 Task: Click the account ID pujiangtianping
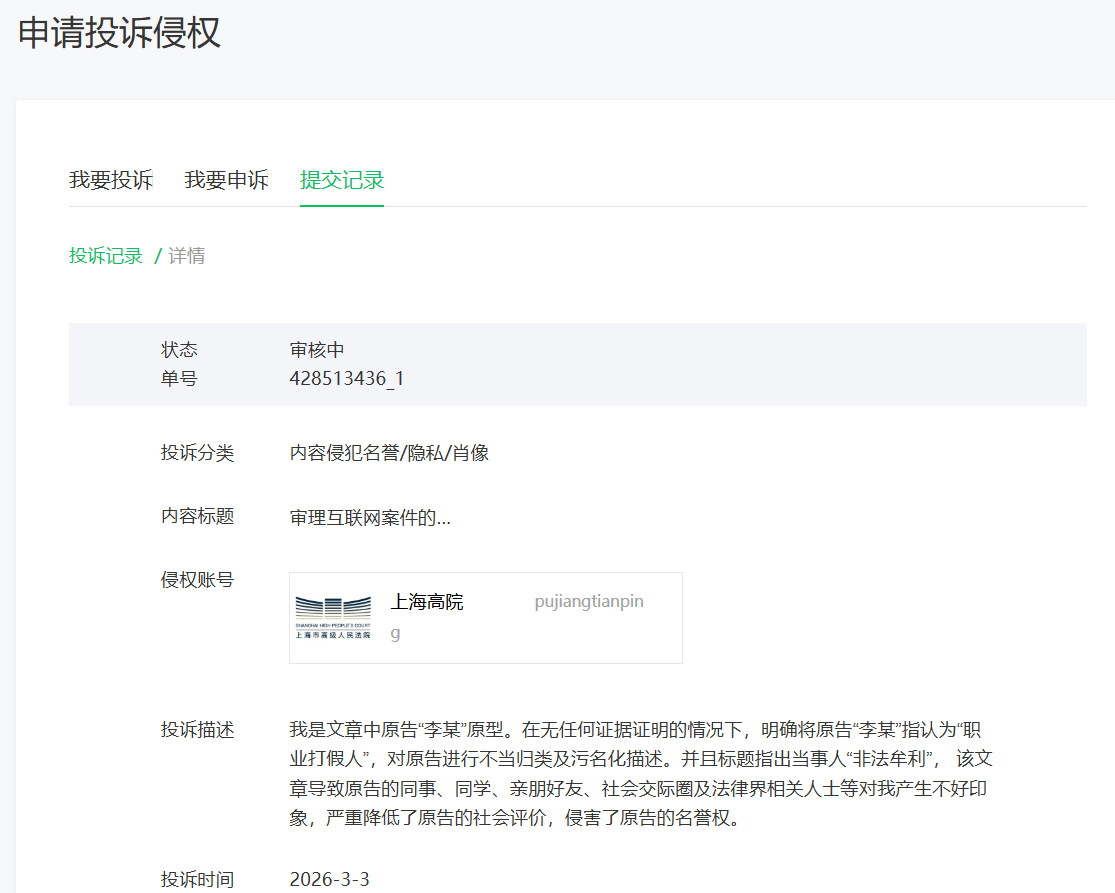pyautogui.click(x=588, y=601)
